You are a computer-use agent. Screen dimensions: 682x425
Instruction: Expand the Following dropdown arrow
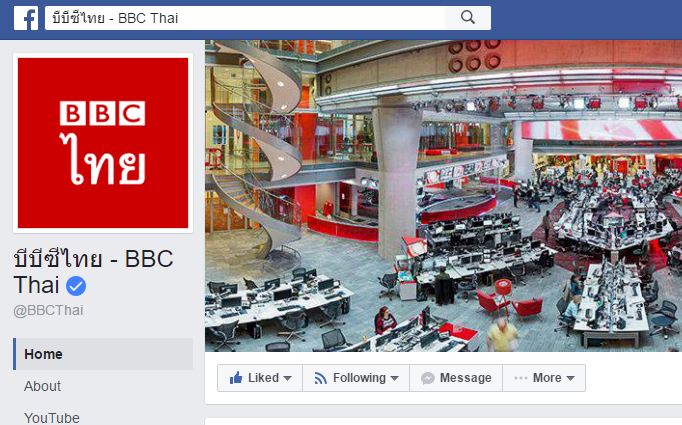point(394,378)
